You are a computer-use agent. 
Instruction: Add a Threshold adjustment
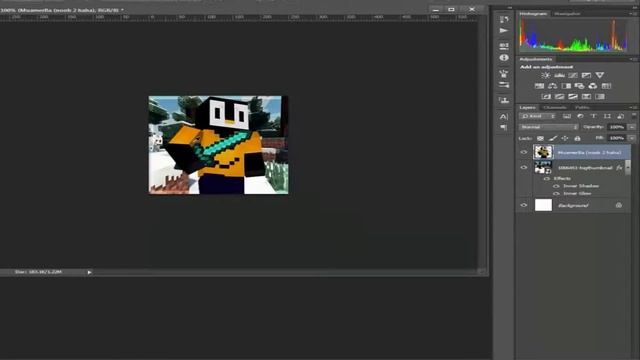click(x=573, y=97)
